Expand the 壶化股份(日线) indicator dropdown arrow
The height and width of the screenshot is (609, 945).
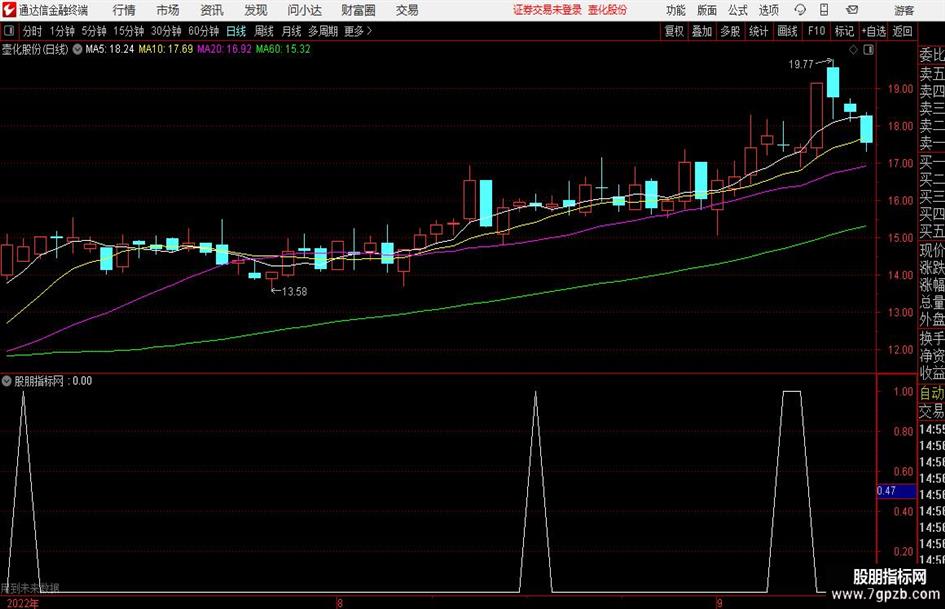click(77, 49)
